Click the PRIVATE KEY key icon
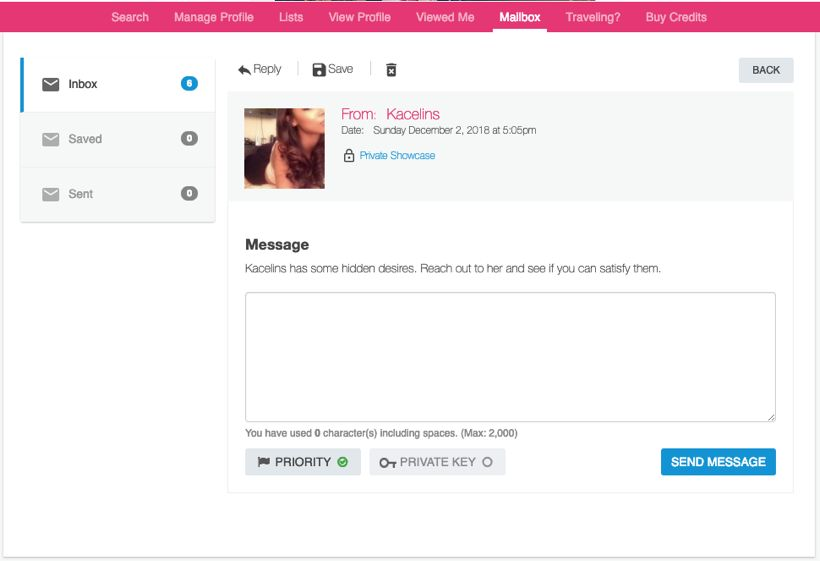This screenshot has height=561, width=820. [388, 463]
